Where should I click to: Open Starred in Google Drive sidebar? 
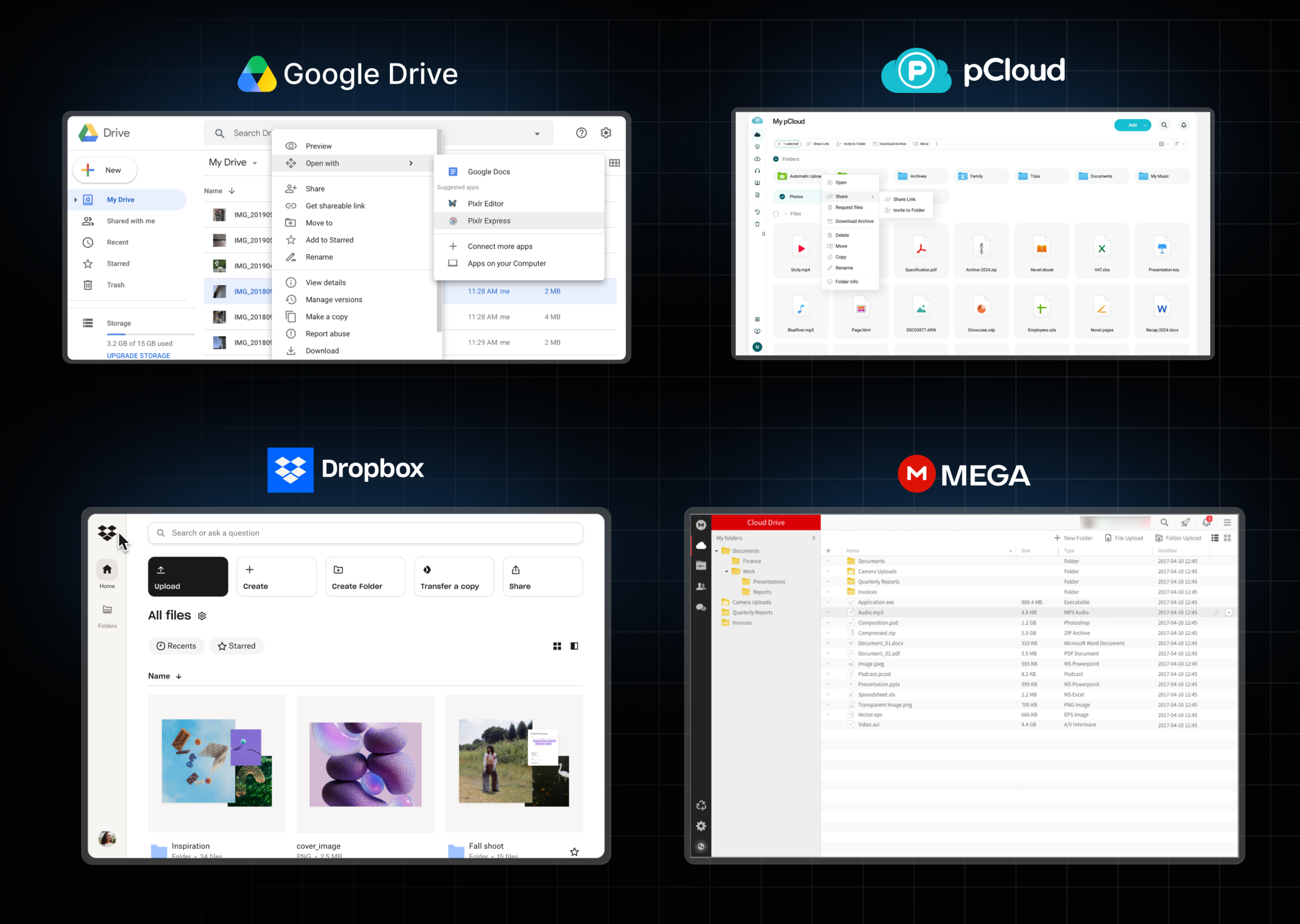click(x=118, y=263)
